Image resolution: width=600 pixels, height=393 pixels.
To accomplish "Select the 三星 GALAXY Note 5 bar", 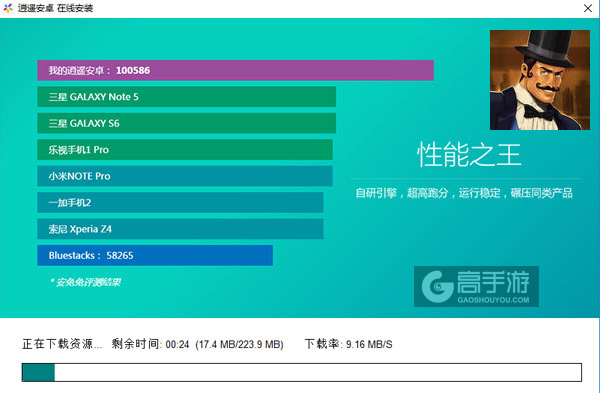I will coord(186,97).
